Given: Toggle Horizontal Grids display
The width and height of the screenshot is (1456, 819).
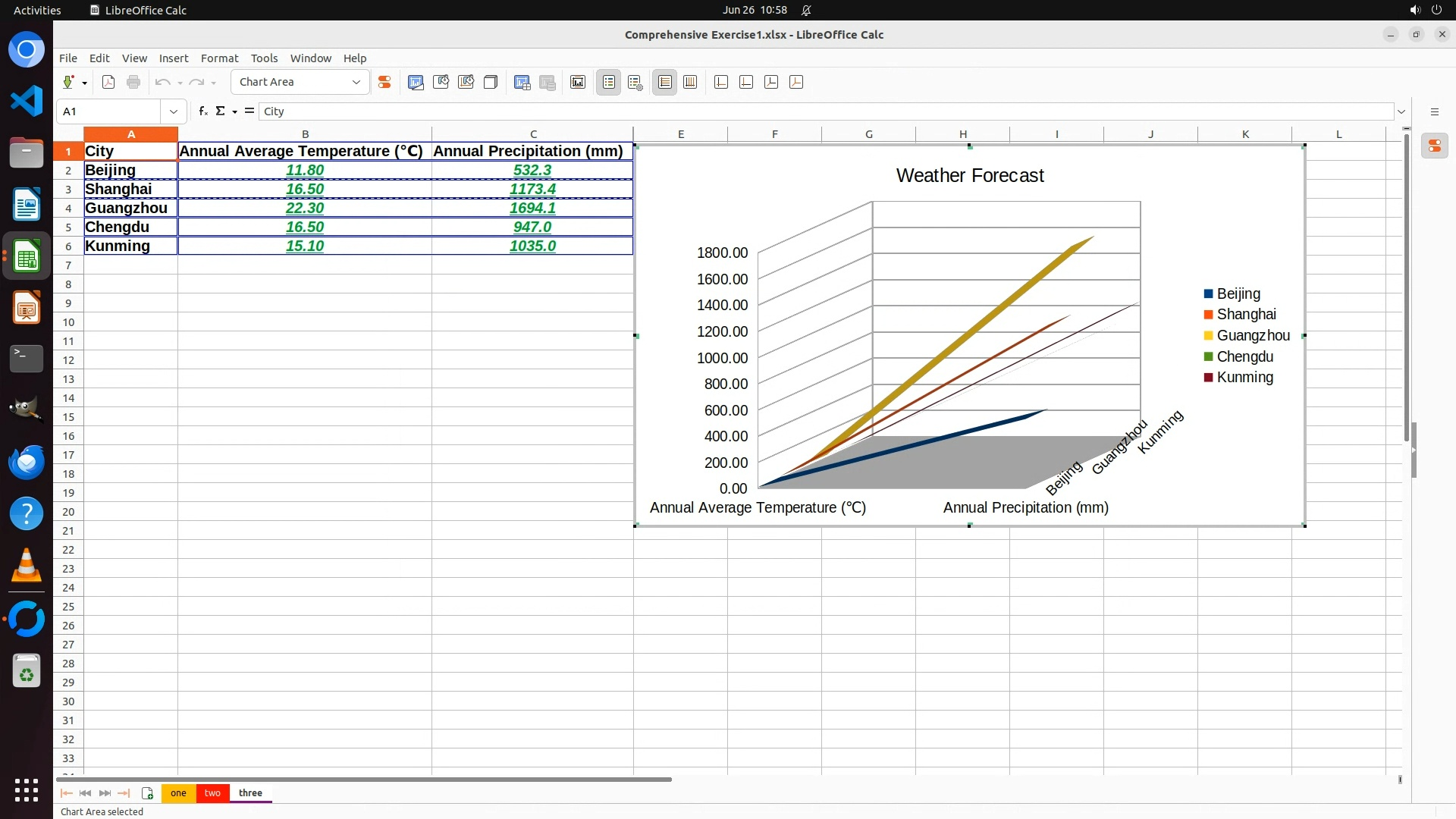Looking at the screenshot, I should (665, 82).
